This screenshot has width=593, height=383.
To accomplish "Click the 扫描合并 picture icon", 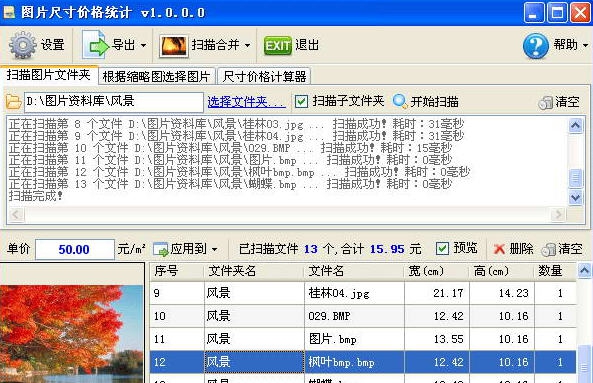I will (x=173, y=46).
